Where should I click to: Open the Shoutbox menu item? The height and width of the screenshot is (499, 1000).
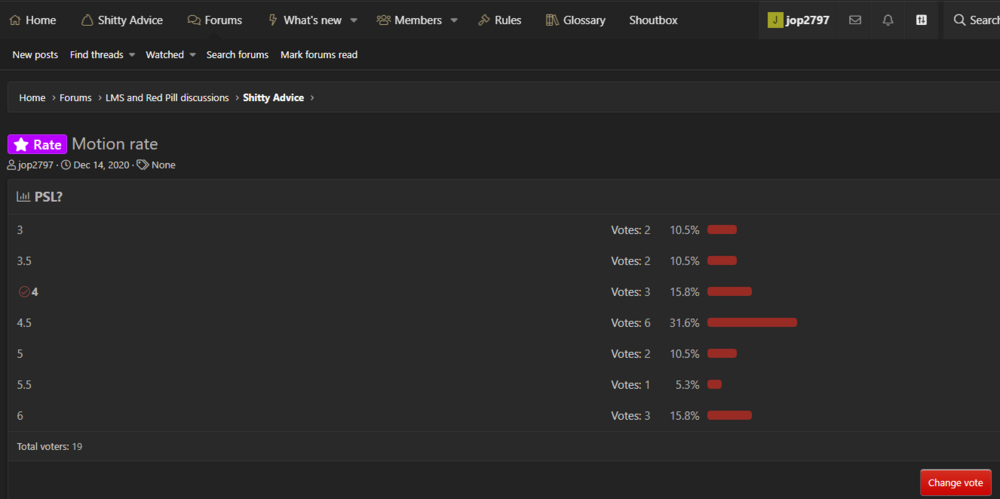[653, 20]
